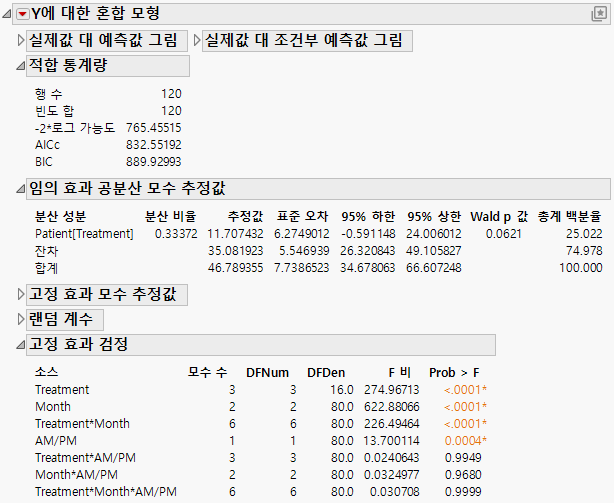Collapse the 임의 효과 공분산 모수 추정값 section

[x=20, y=189]
